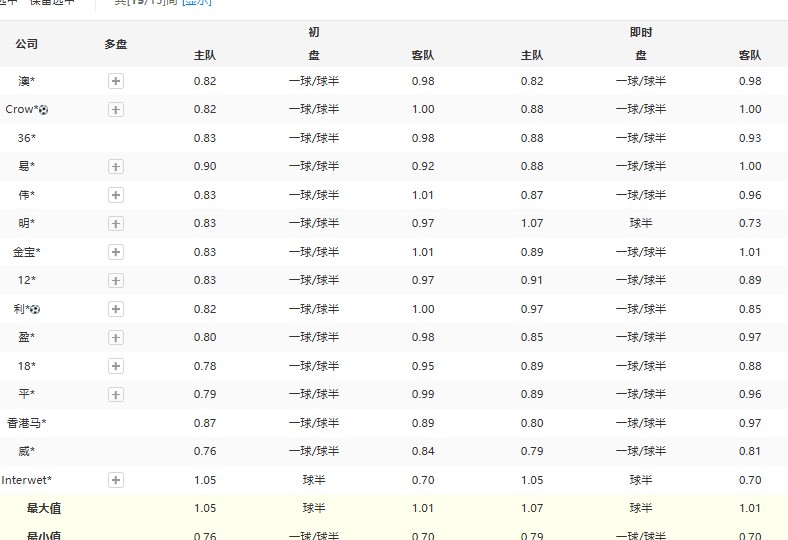Expand plus icon in Crow* row
The width and height of the screenshot is (788, 540).
116,109
